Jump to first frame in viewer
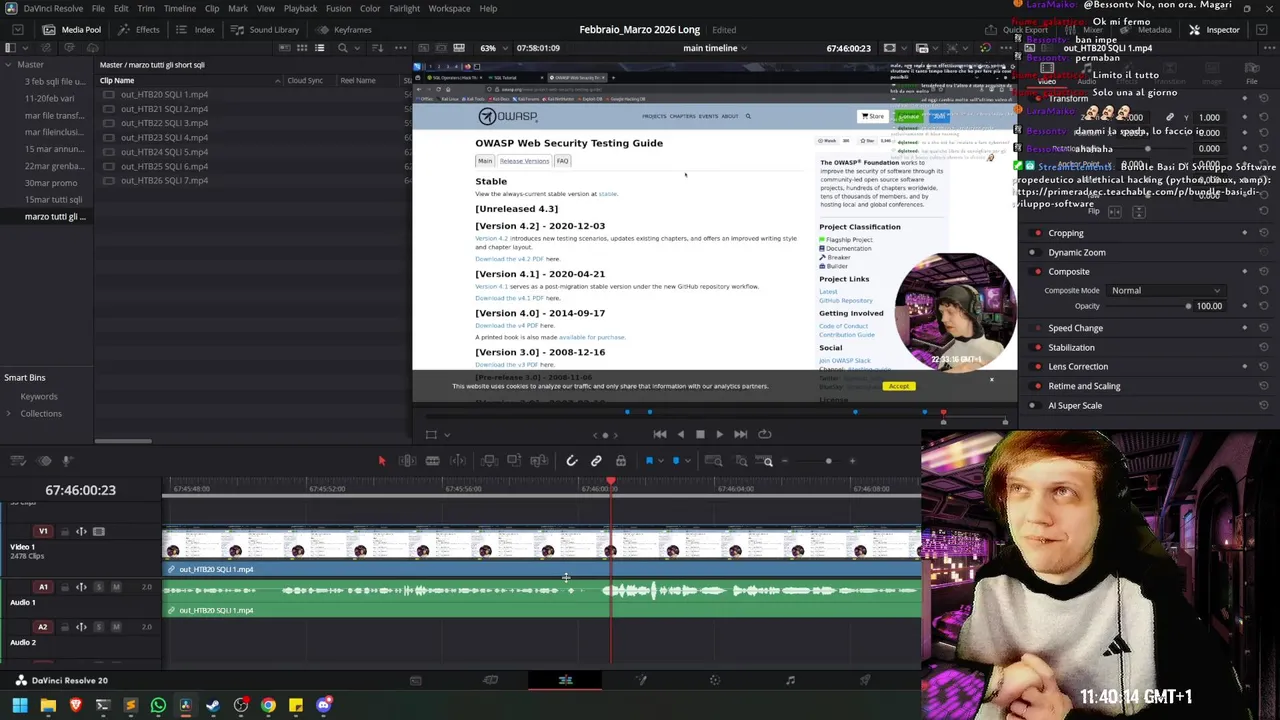The image size is (1280, 720). click(659, 434)
